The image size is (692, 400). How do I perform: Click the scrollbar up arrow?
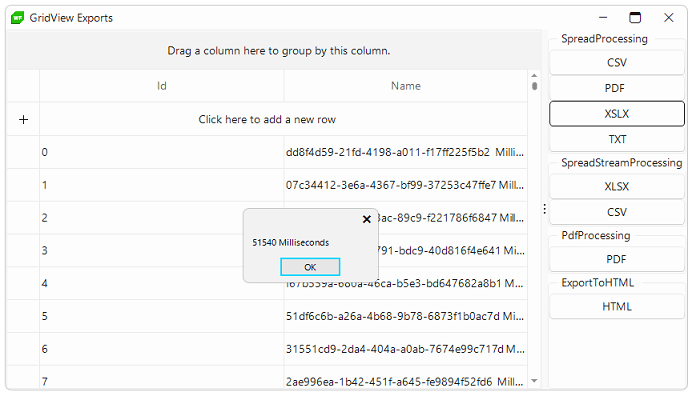click(534, 76)
